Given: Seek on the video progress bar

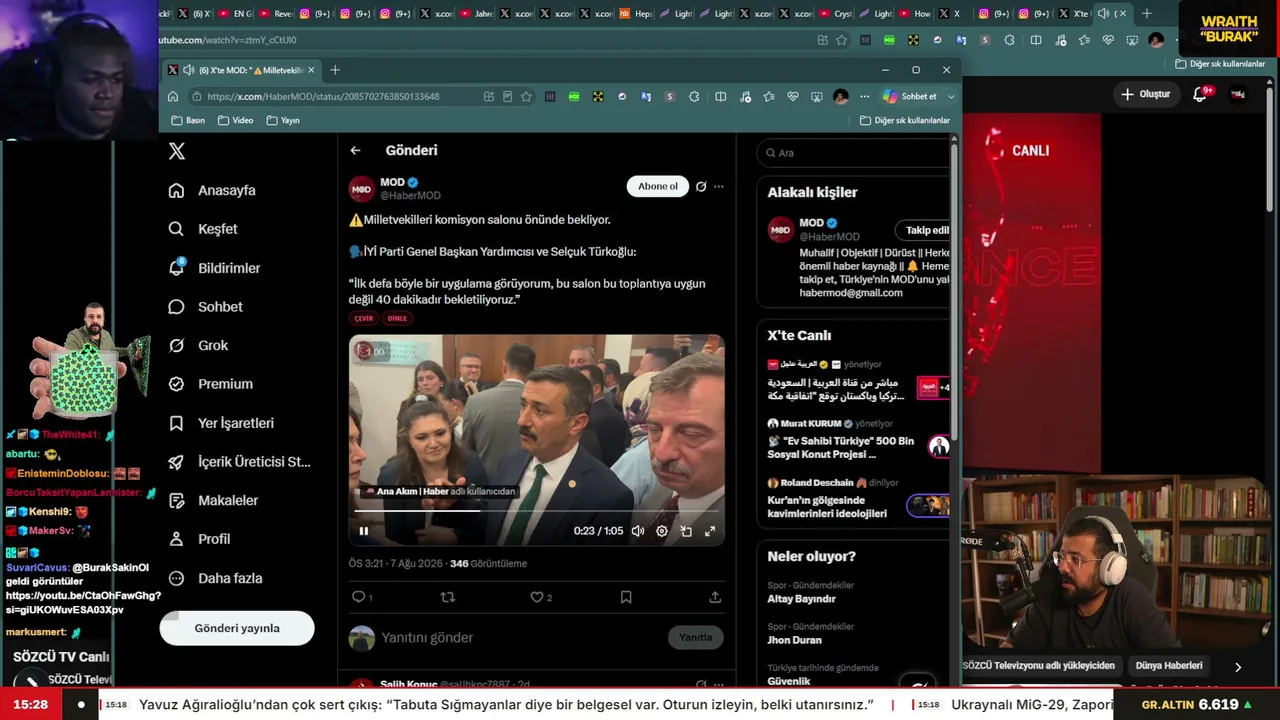Looking at the screenshot, I should 537,511.
